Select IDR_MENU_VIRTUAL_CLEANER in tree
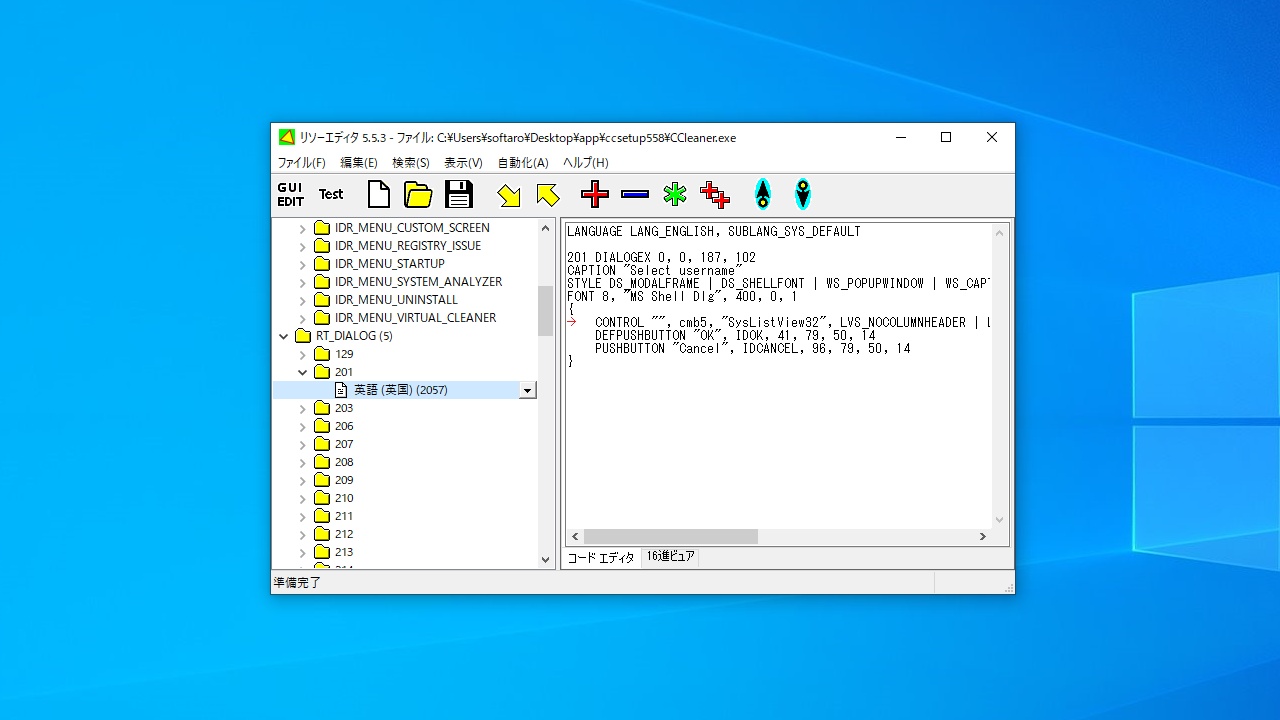 pos(415,318)
